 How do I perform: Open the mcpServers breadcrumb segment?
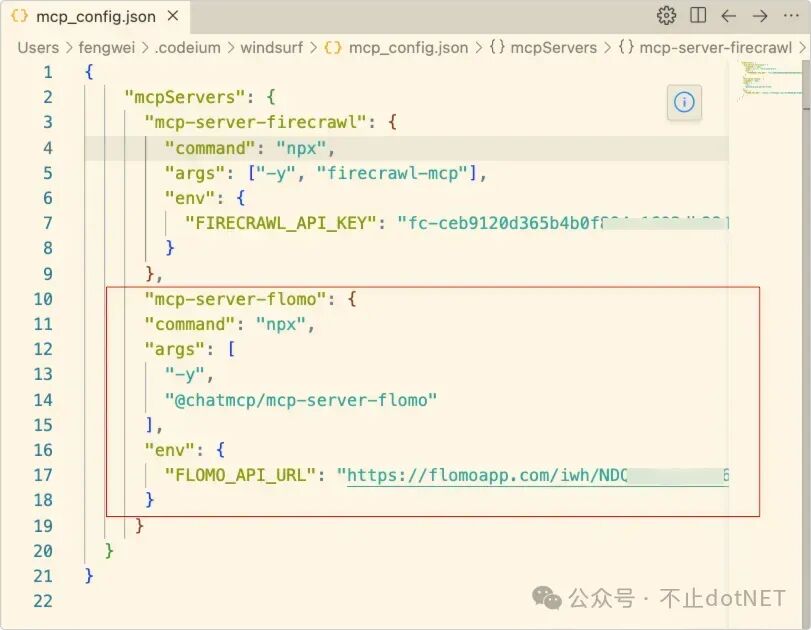(x=543, y=48)
